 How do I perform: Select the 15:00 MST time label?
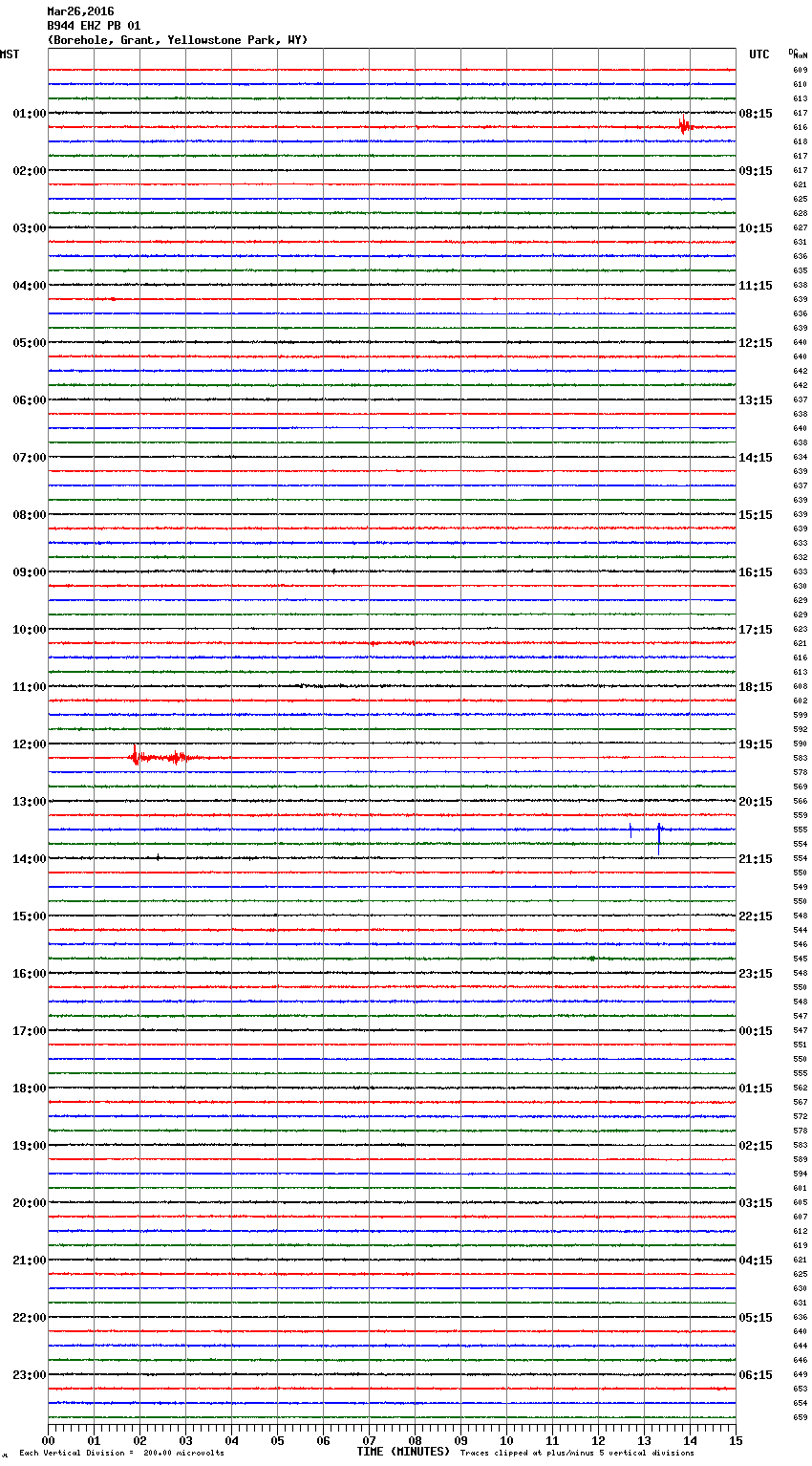29,916
